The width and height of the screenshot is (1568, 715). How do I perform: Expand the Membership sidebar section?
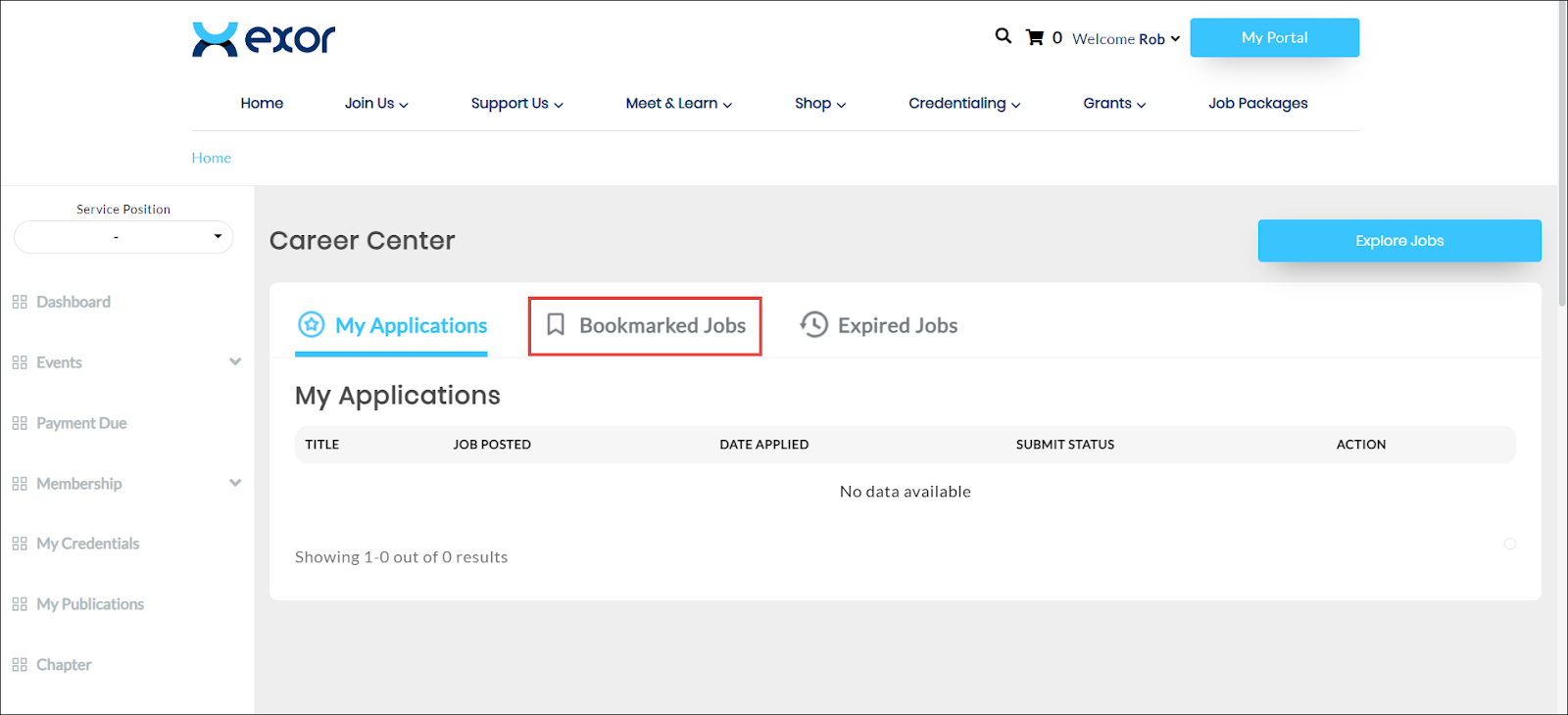(235, 483)
